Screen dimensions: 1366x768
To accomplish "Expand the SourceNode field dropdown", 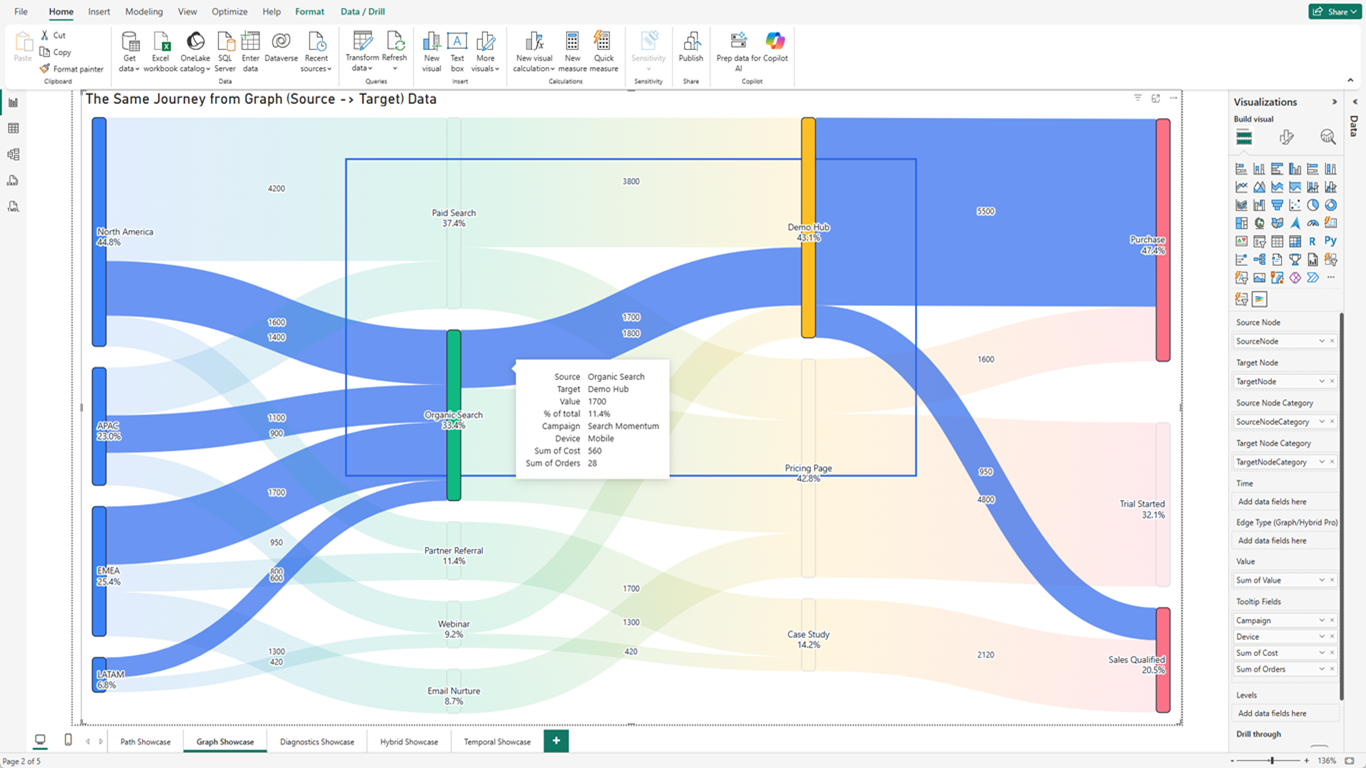I will (1322, 341).
